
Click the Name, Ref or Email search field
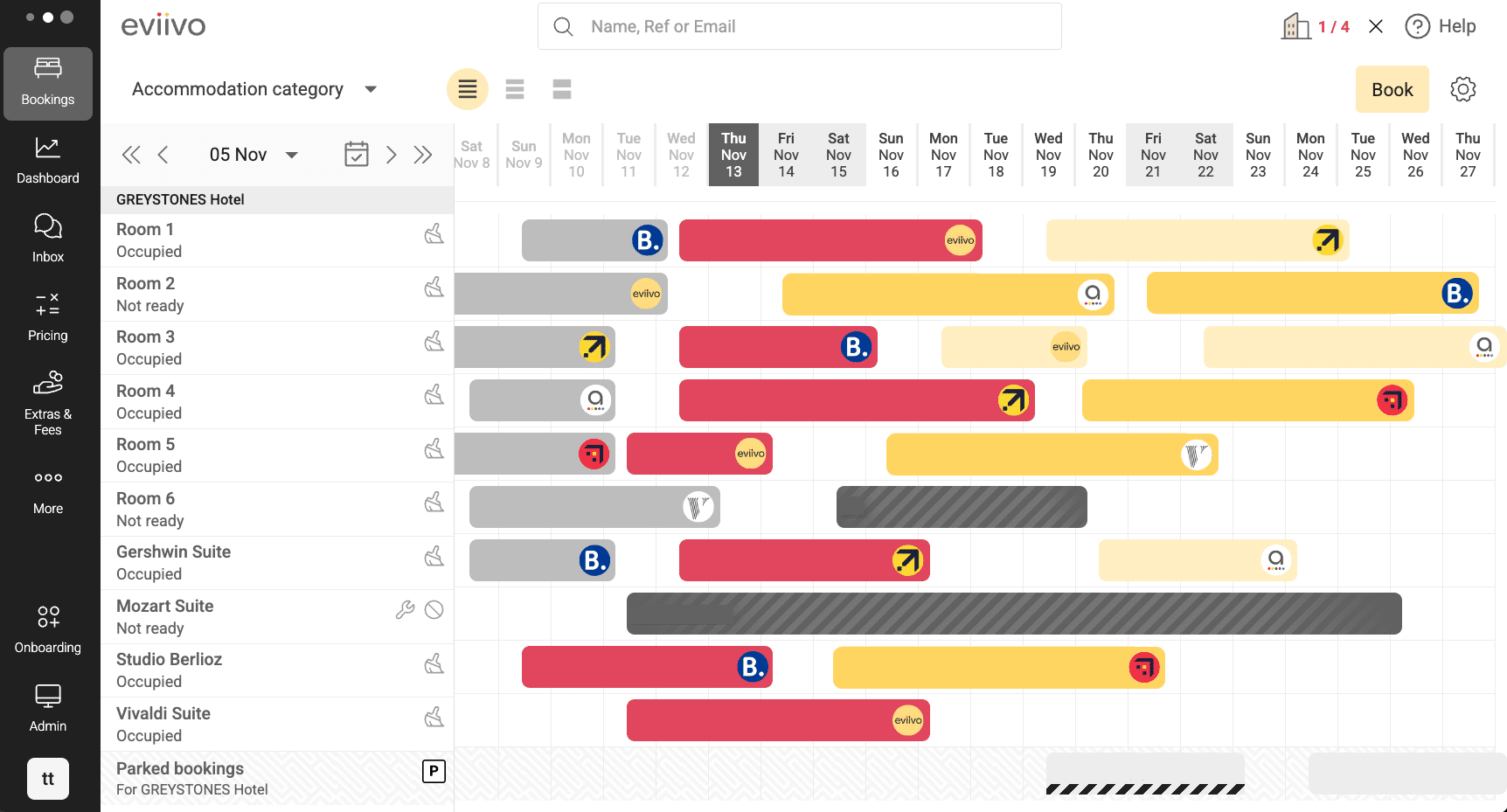pos(800,26)
